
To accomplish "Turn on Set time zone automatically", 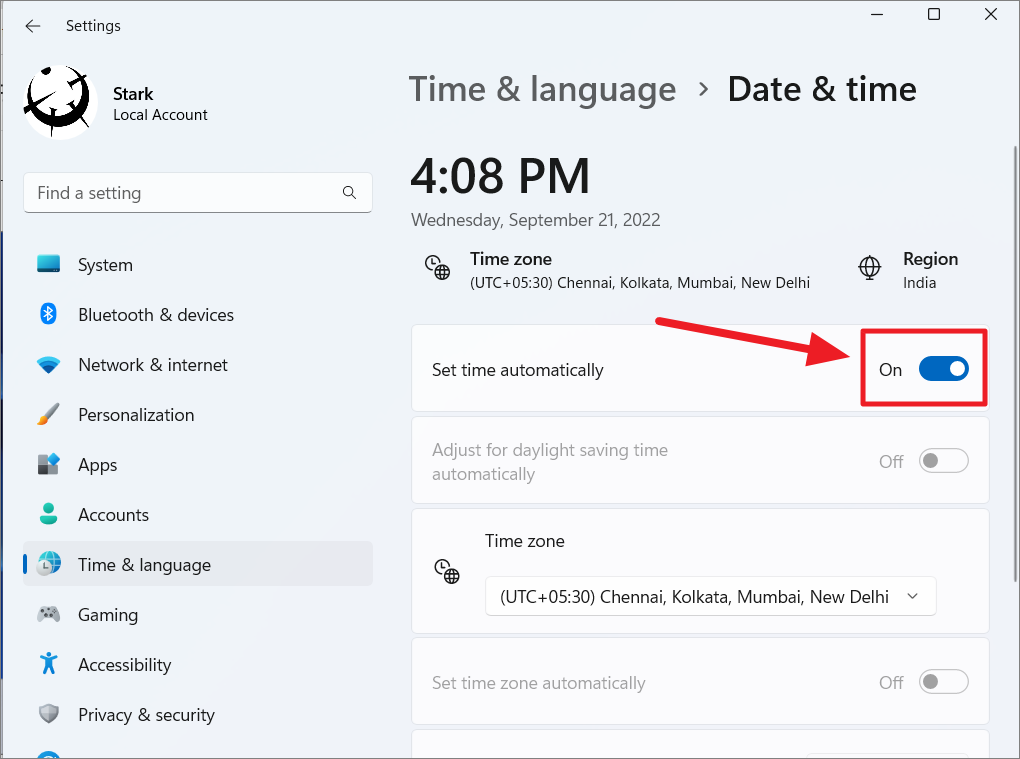I will click(x=941, y=682).
